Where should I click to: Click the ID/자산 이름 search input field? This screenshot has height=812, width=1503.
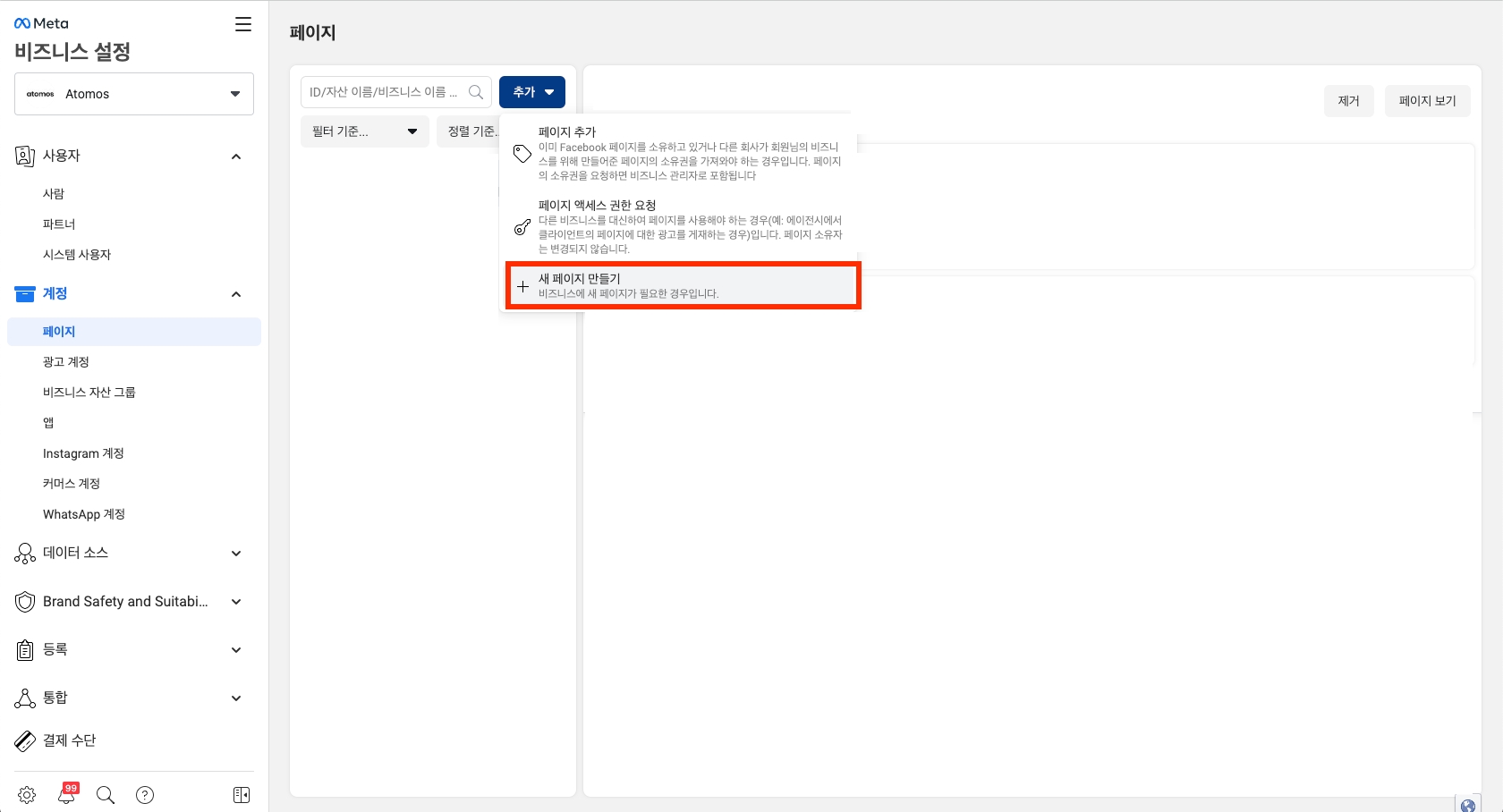pos(385,92)
